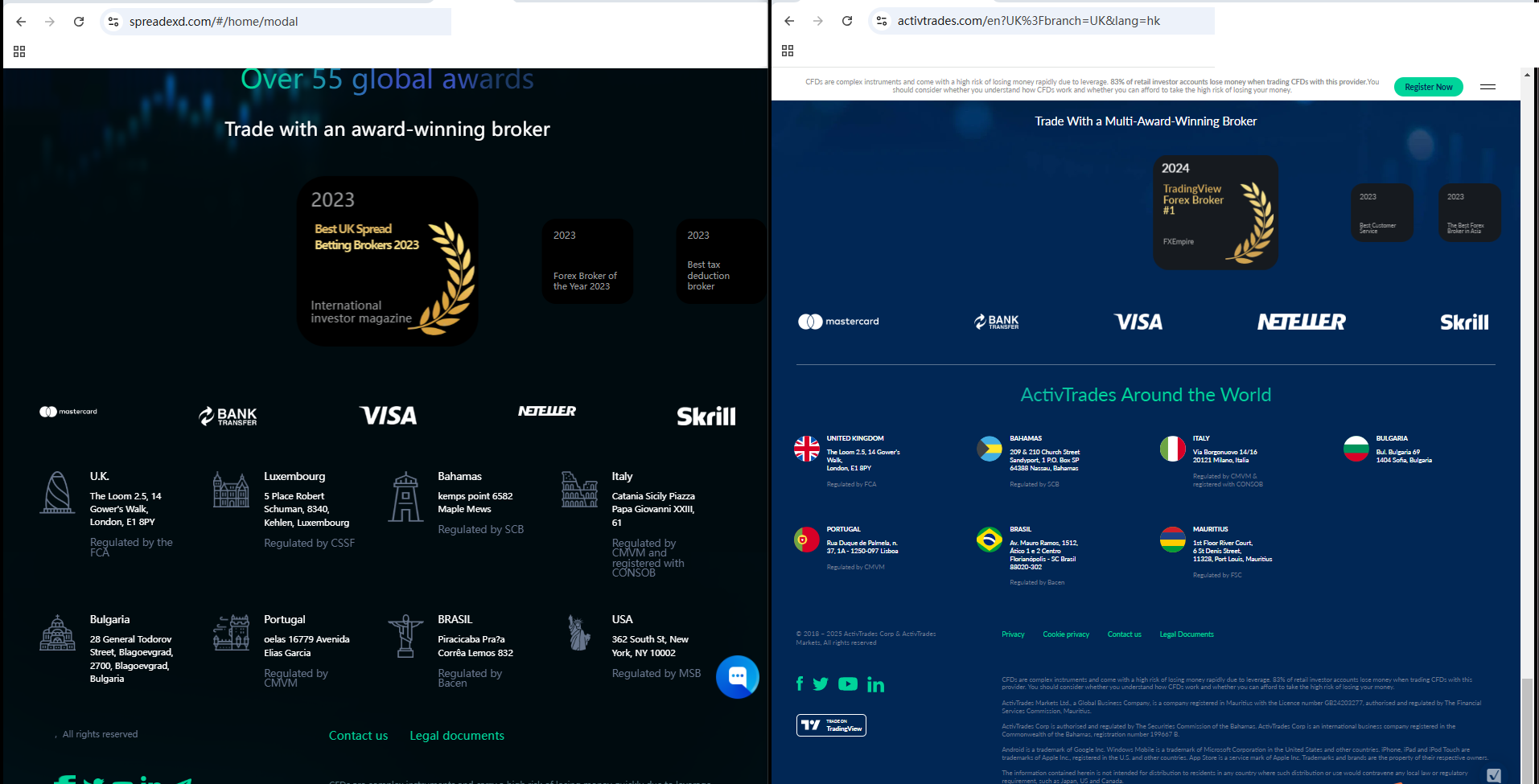Click the Portugal tower icon
This screenshot has width=1539, height=784.
coord(232,633)
